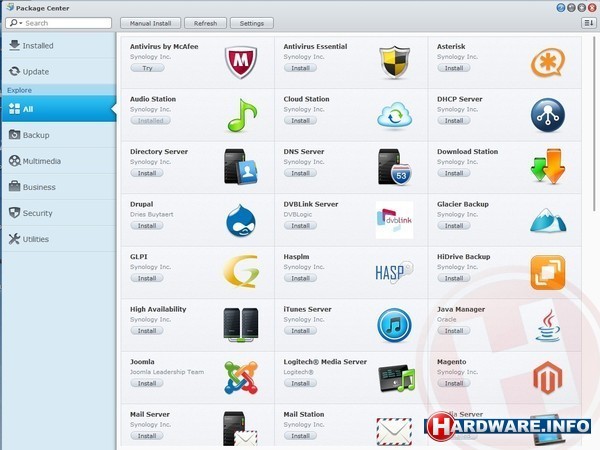Install the Drupal package

[x=147, y=226]
